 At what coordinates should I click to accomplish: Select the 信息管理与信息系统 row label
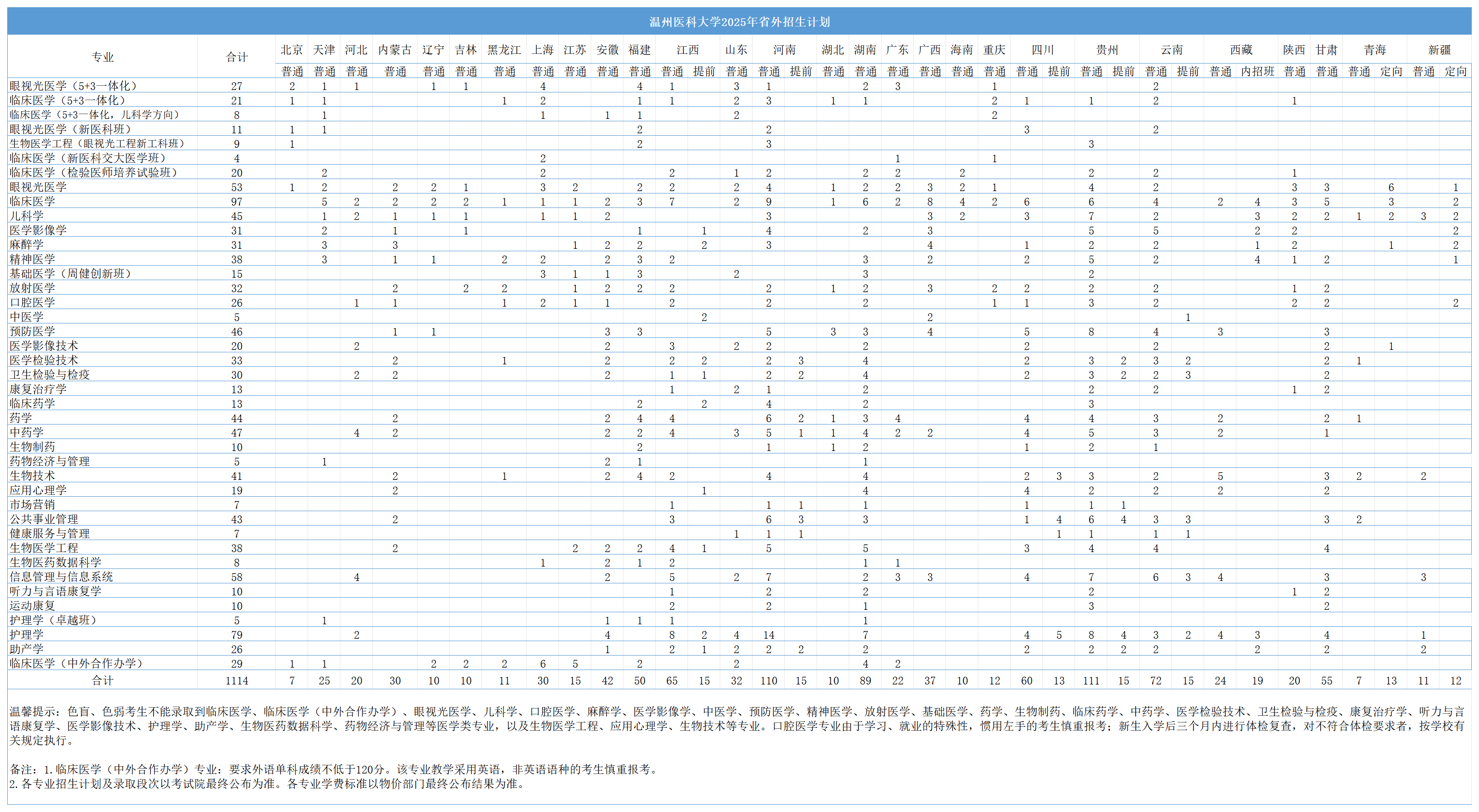click(x=61, y=577)
